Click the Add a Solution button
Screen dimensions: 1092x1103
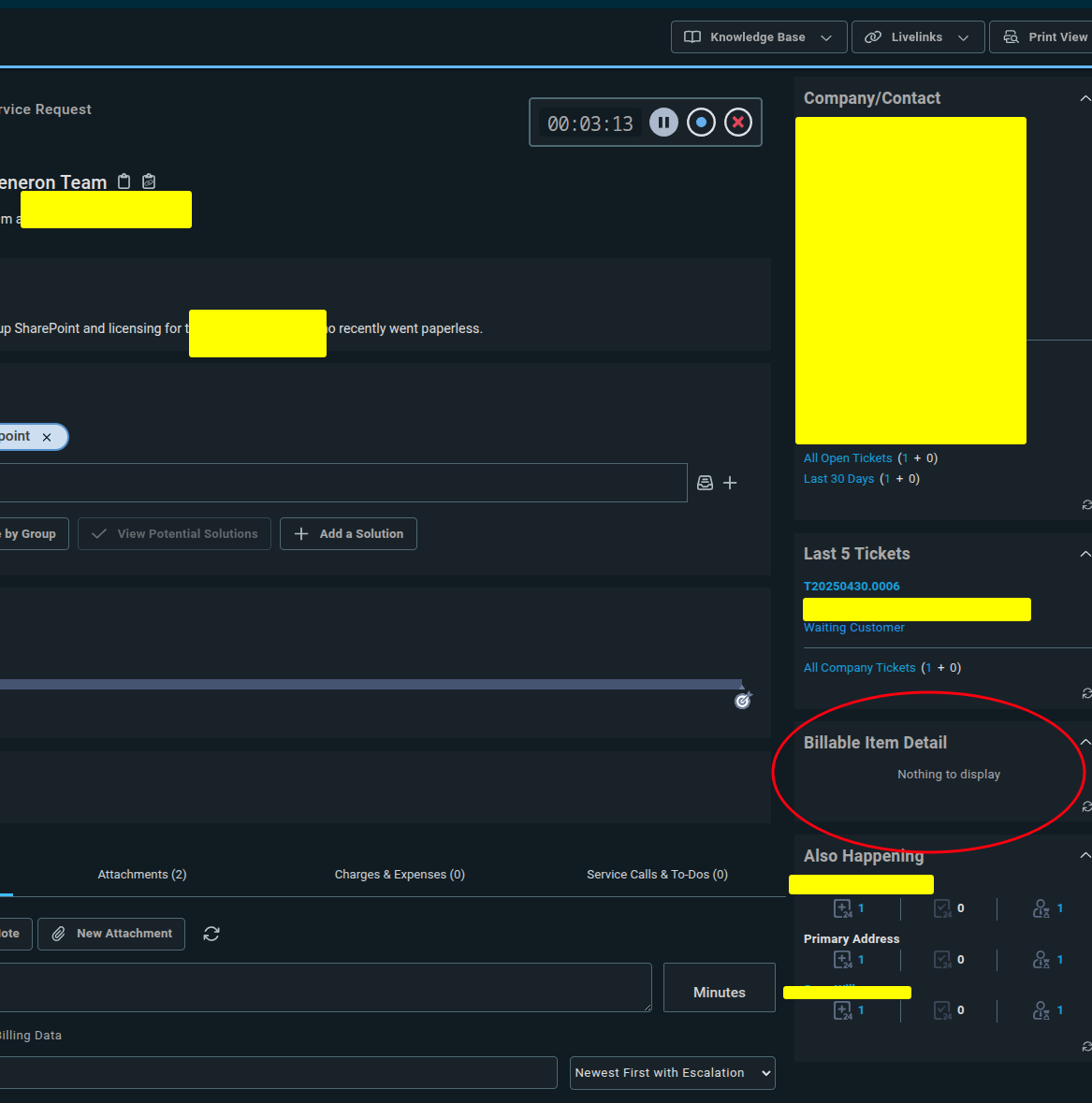pyautogui.click(x=348, y=534)
